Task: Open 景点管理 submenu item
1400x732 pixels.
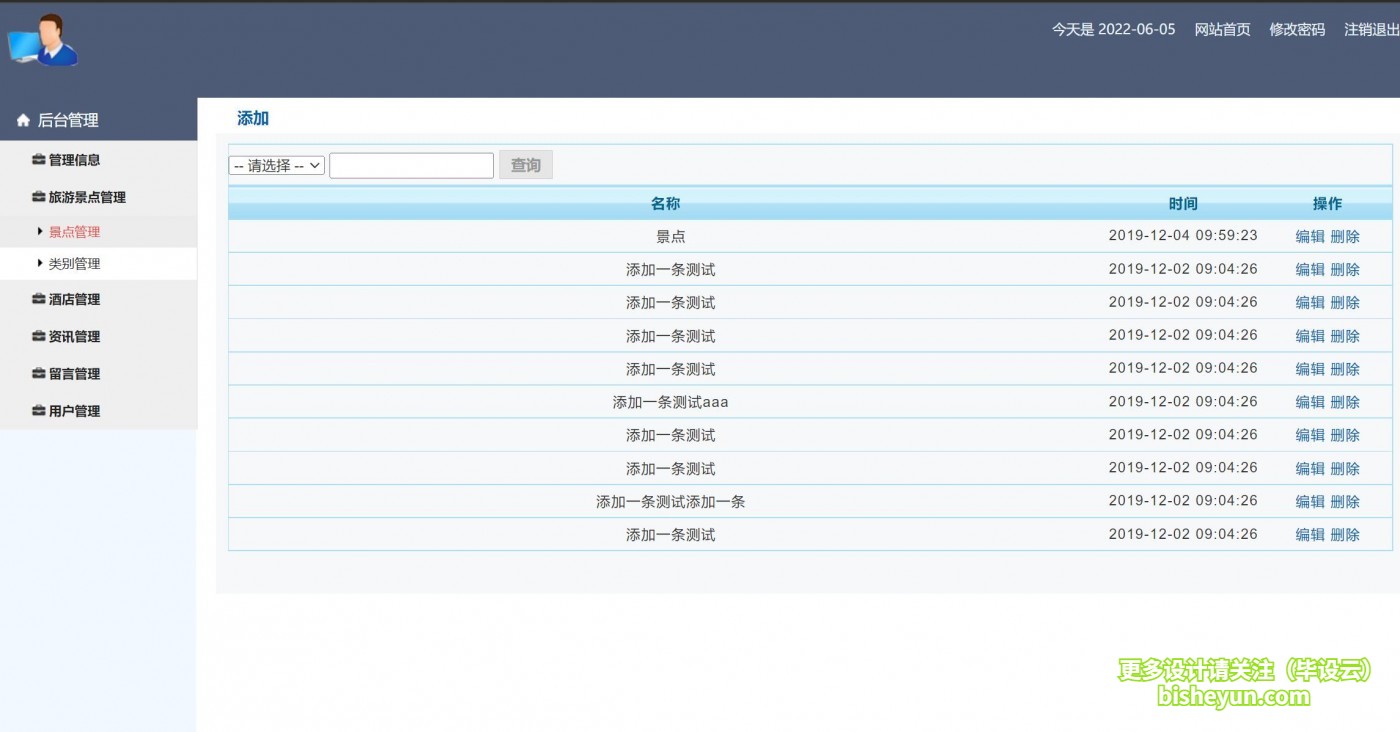Action: pyautogui.click(x=75, y=232)
